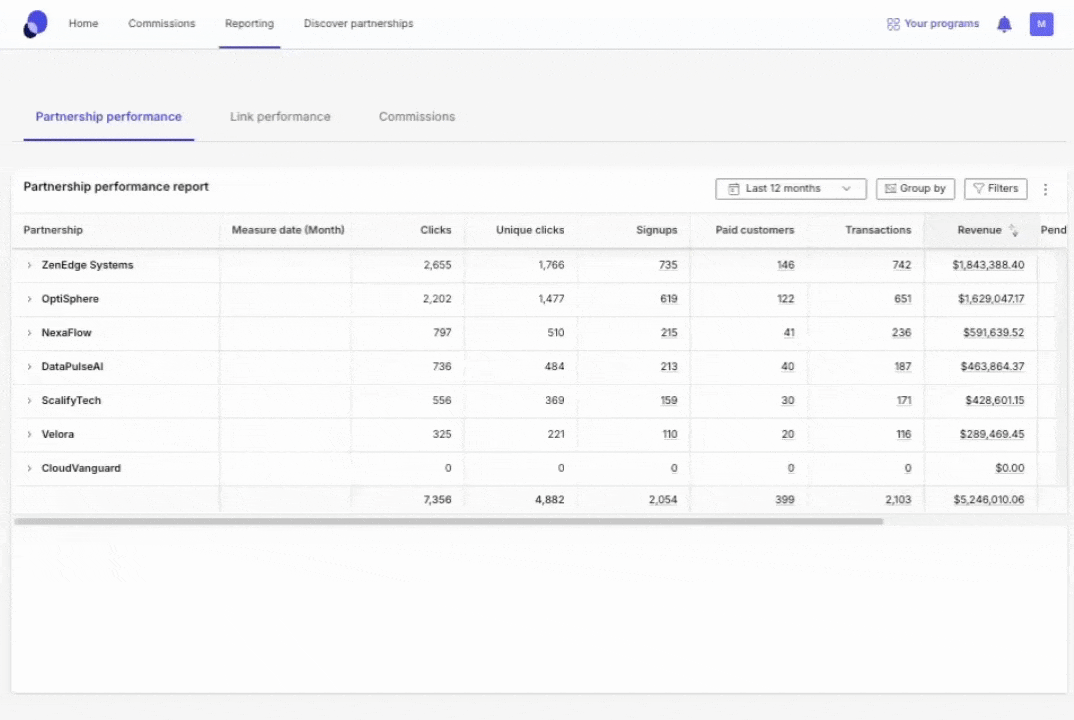Click OptiSphere revenue $1,629,047.17

[x=991, y=299]
